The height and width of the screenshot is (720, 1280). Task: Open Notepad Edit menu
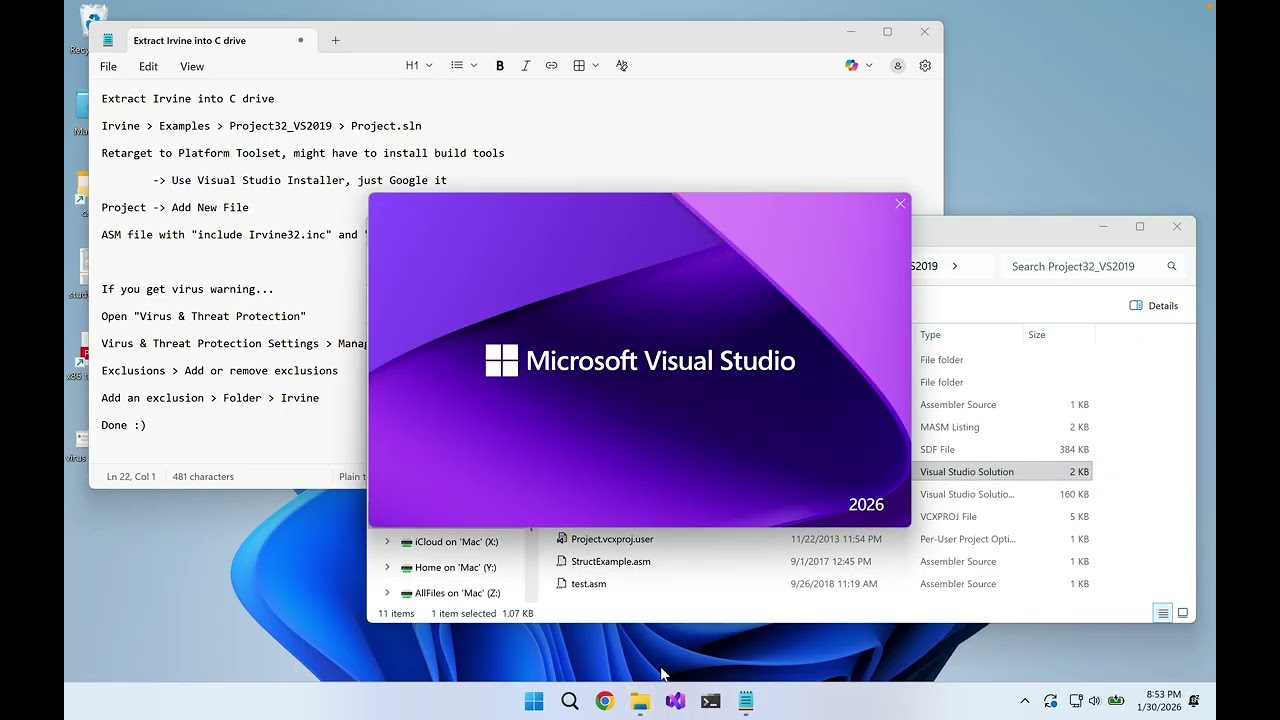pos(148,67)
